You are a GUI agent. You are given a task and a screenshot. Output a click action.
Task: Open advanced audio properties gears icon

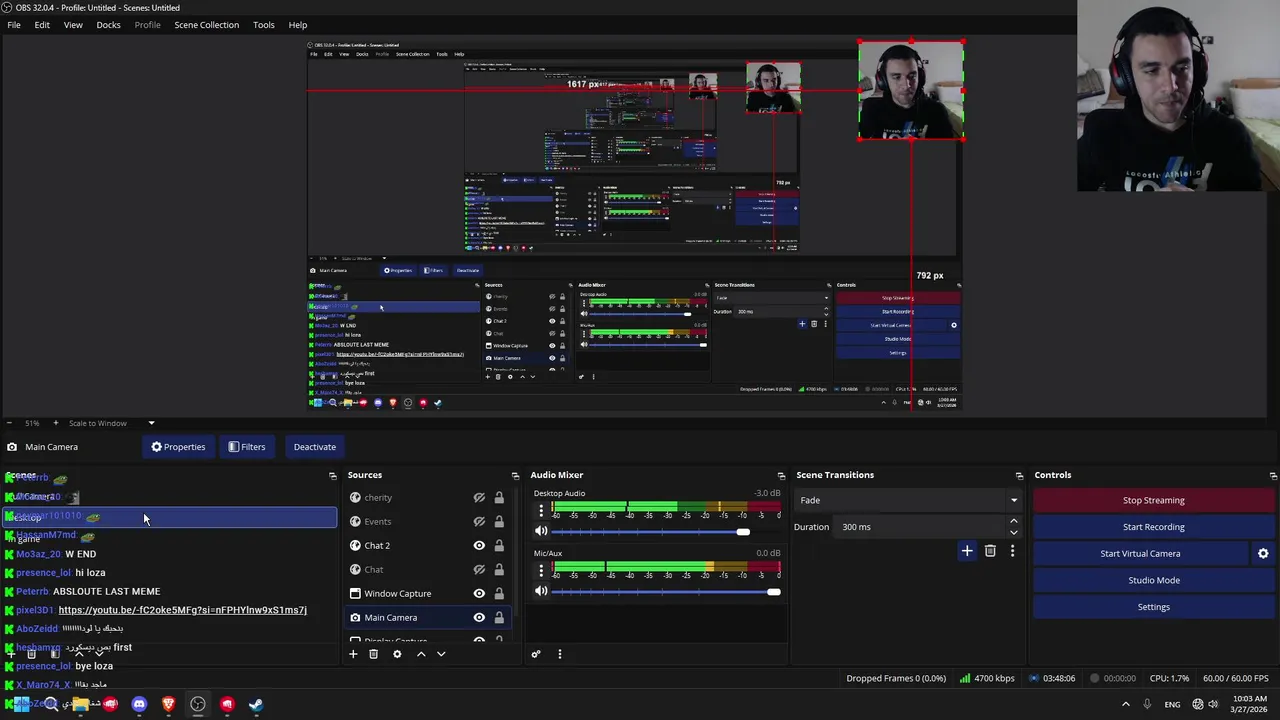[x=536, y=654]
